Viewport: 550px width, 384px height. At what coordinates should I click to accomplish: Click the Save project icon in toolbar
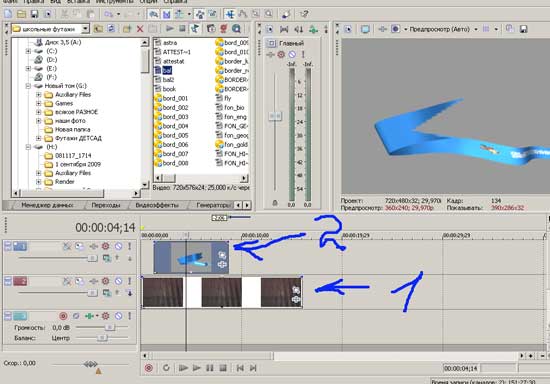(34, 14)
